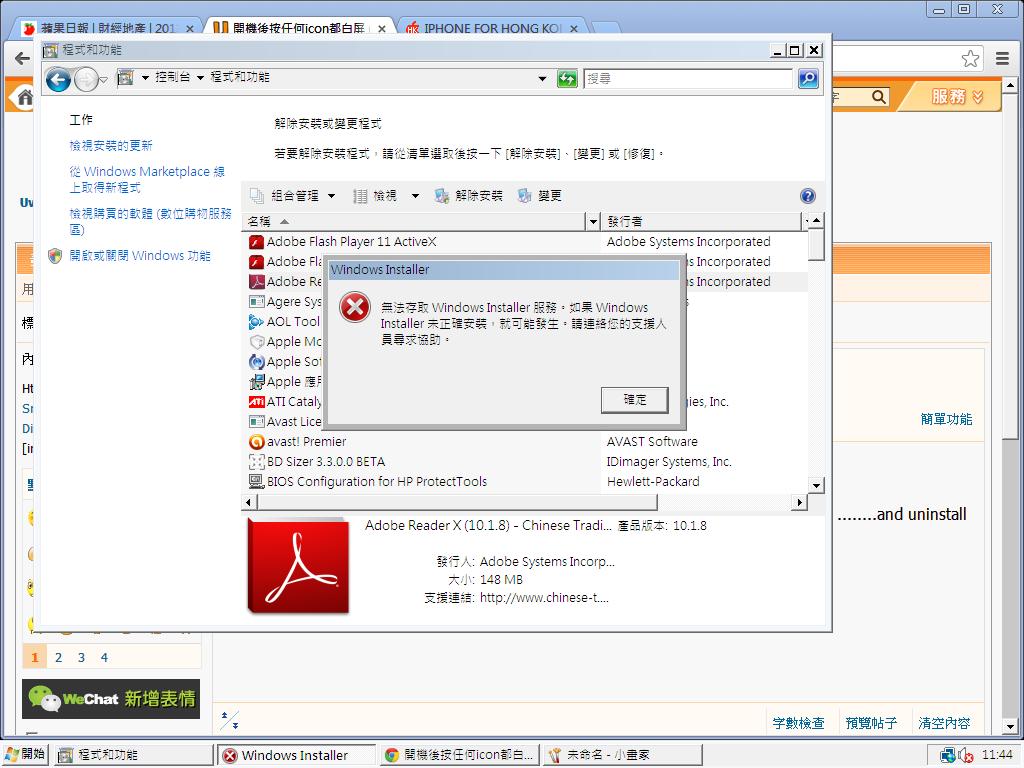Switch to the 蘋果日報 browser tab

[108, 28]
